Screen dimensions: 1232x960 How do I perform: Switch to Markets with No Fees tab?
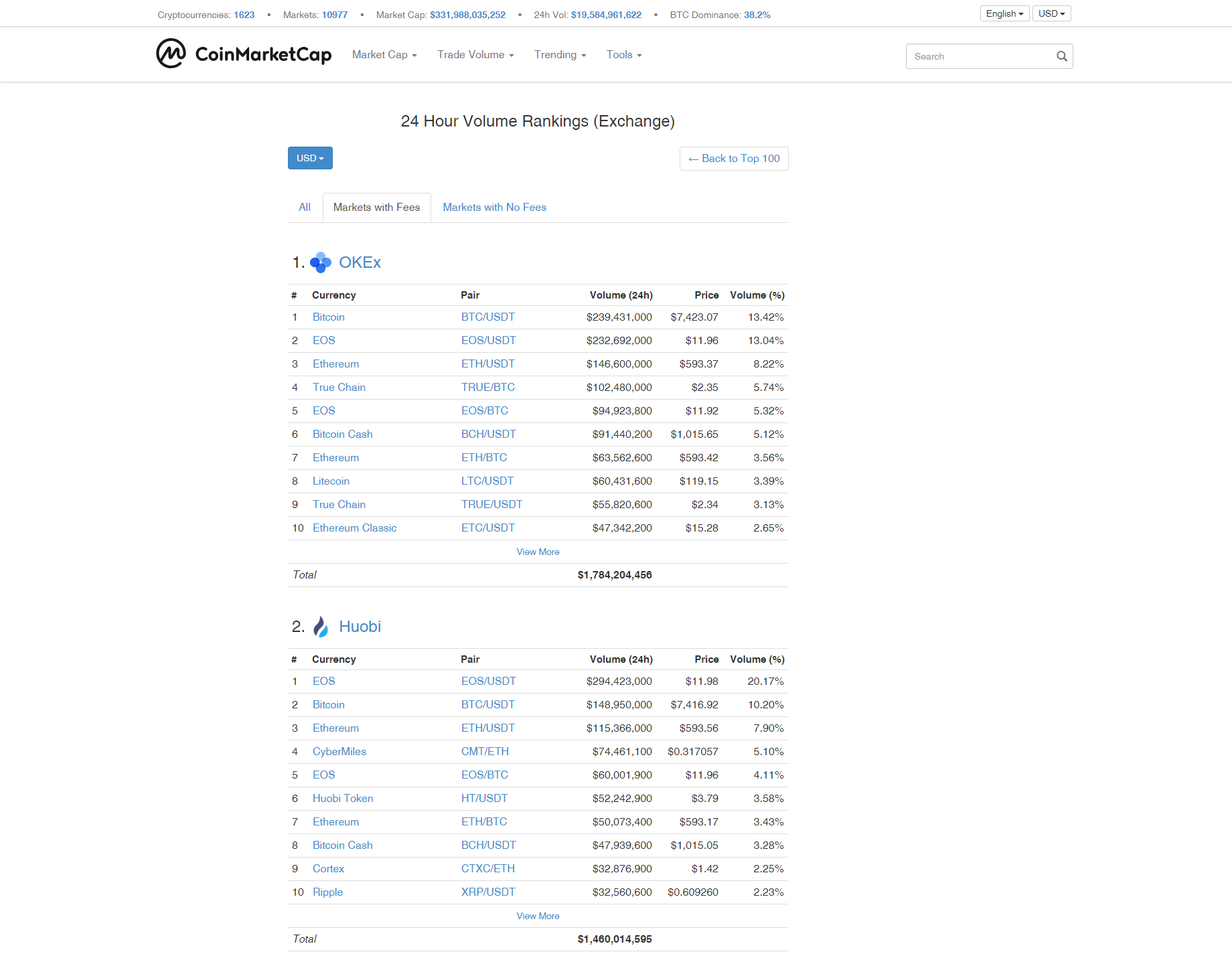495,208
